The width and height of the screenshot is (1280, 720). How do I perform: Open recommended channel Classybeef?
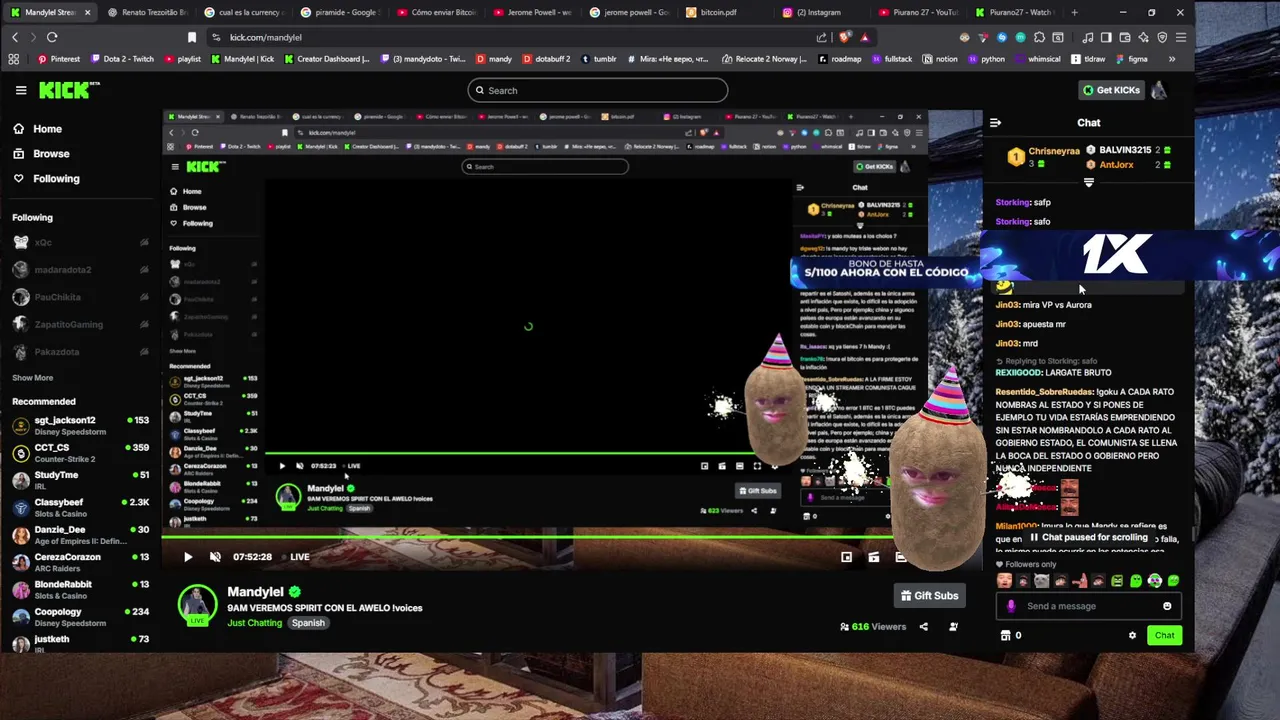pyautogui.click(x=80, y=508)
